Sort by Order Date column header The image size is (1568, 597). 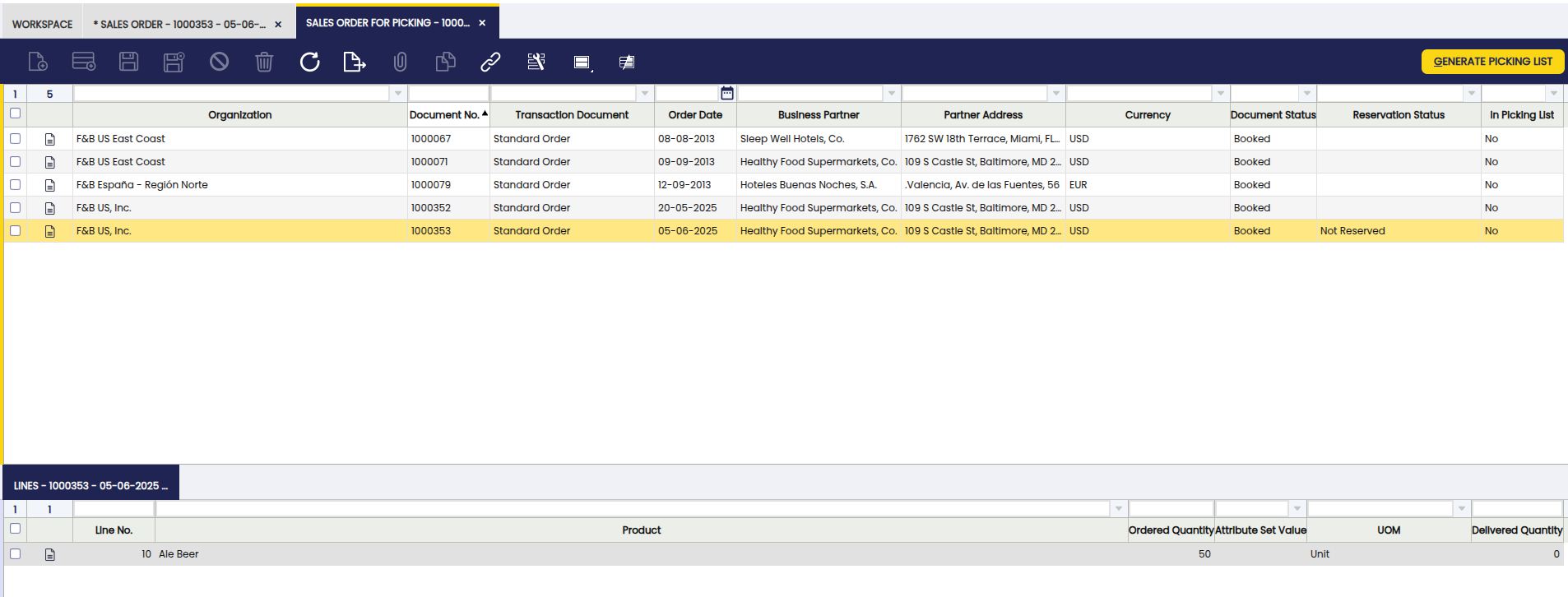695,115
